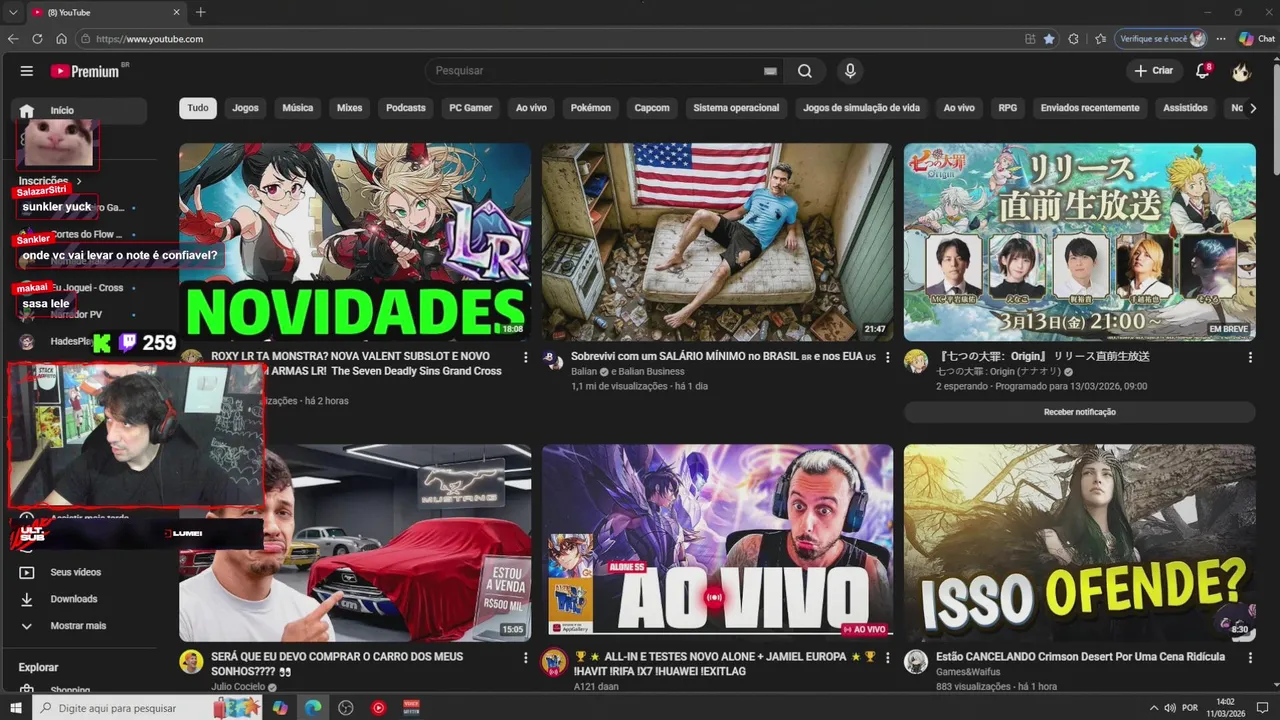The height and width of the screenshot is (720, 1280).
Task: Select the Sistema operacional filter chip
Action: (736, 108)
